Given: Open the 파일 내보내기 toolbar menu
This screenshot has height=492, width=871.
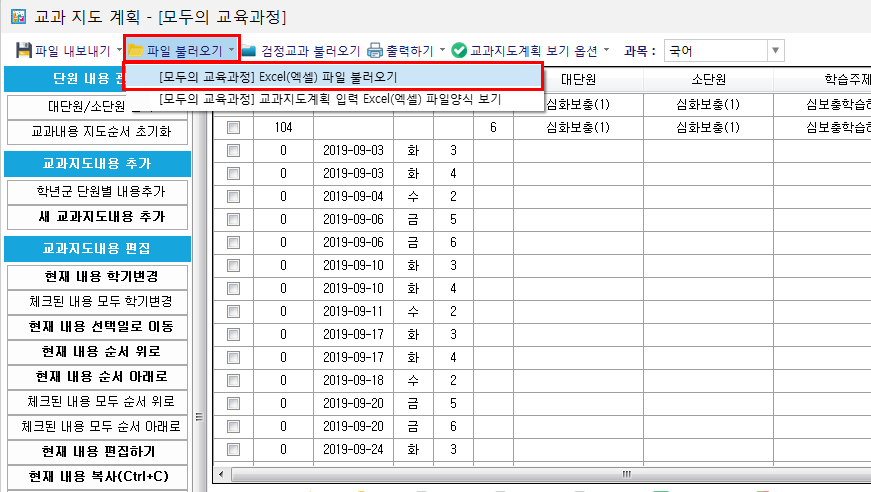Looking at the screenshot, I should 68,51.
